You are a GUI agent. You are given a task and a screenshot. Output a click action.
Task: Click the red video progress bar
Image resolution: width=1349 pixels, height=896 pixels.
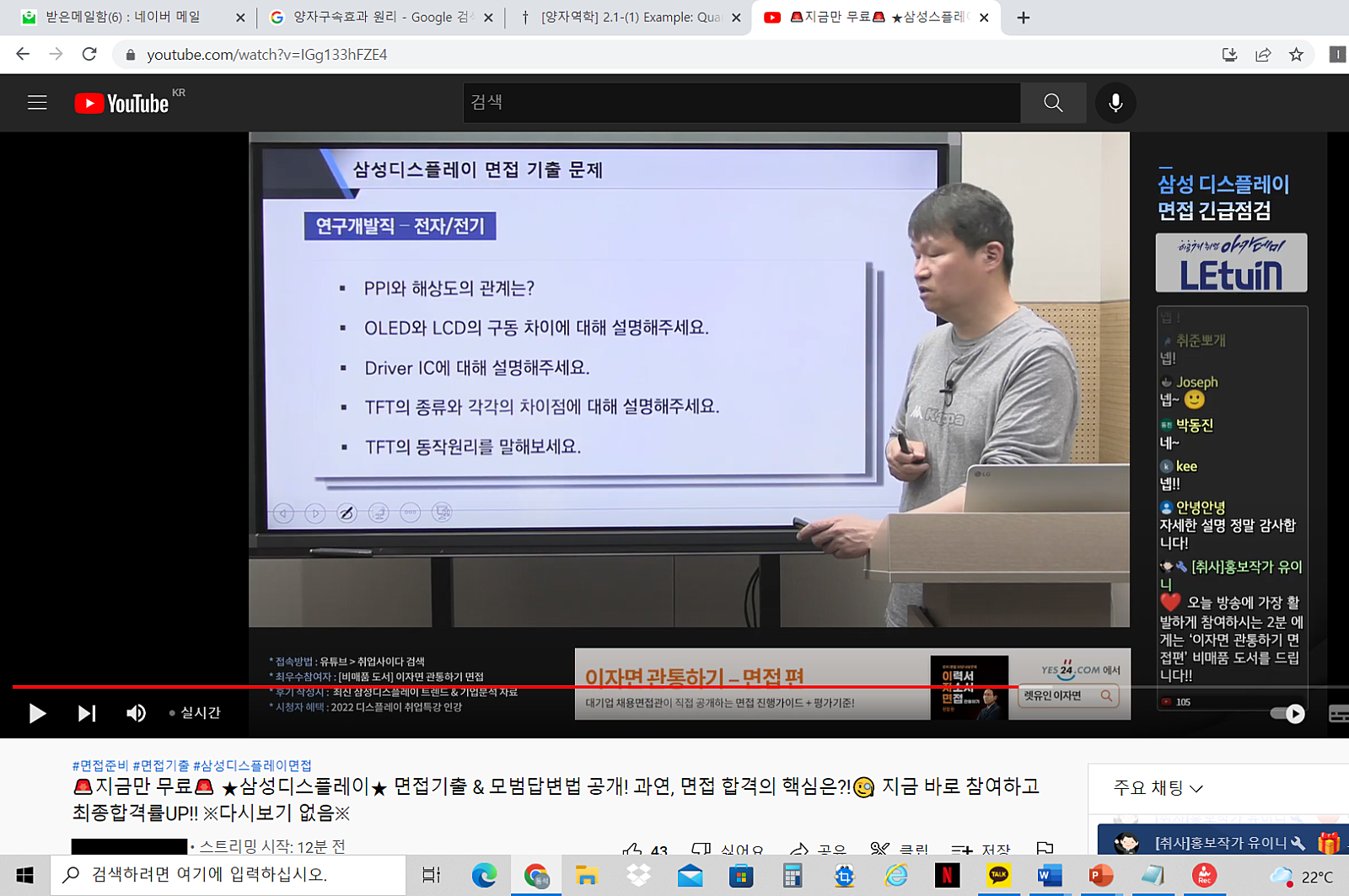pos(506,687)
